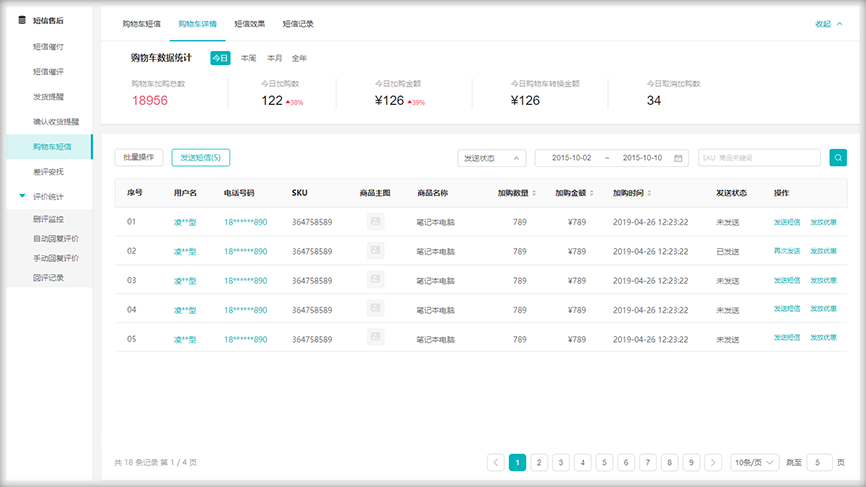
Task: Click 再次发送 link in row 02
Action: tap(787, 251)
